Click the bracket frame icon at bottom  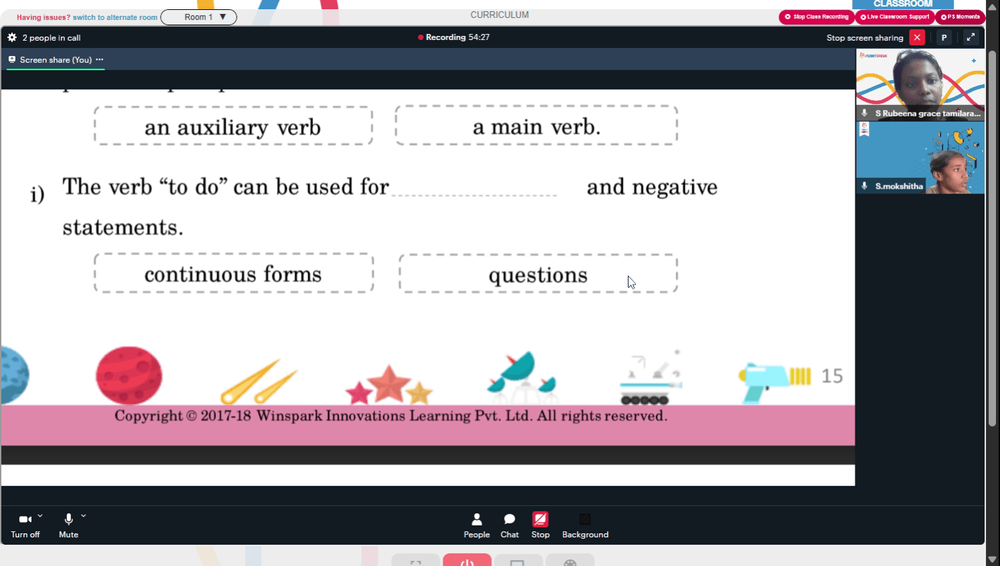click(416, 561)
